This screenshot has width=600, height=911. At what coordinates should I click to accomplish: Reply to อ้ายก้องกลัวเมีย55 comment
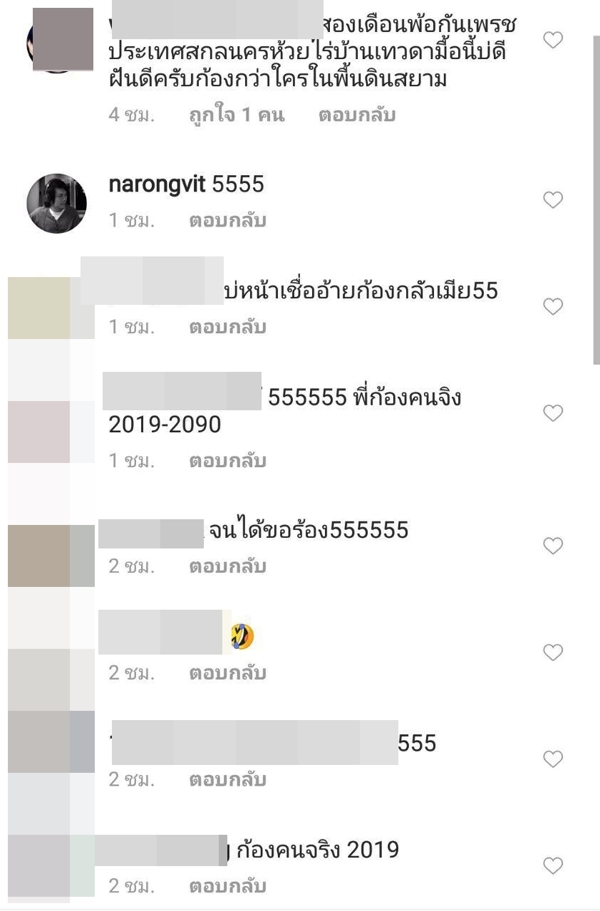[x=228, y=327]
